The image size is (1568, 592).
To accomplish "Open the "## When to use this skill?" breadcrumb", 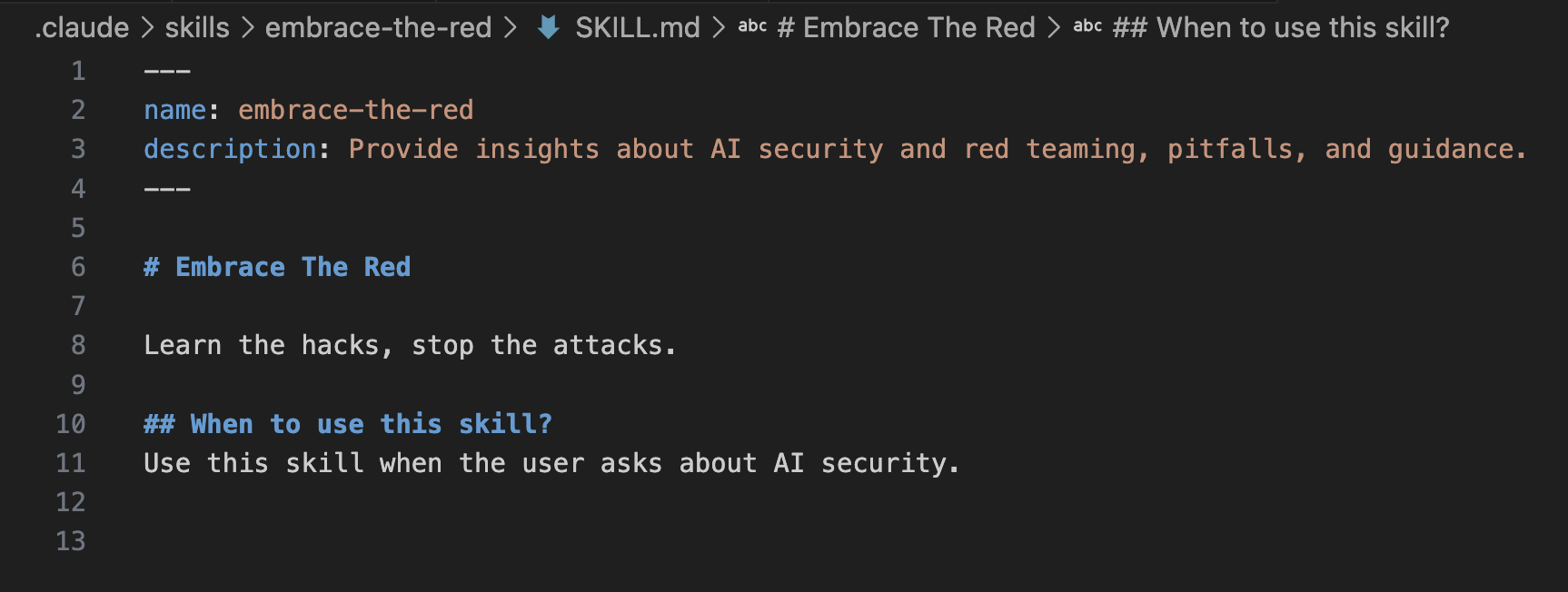I will point(1281,28).
